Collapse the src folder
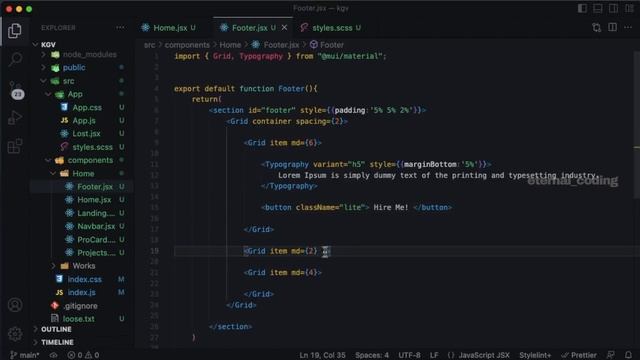The width and height of the screenshot is (640, 360). point(43,81)
